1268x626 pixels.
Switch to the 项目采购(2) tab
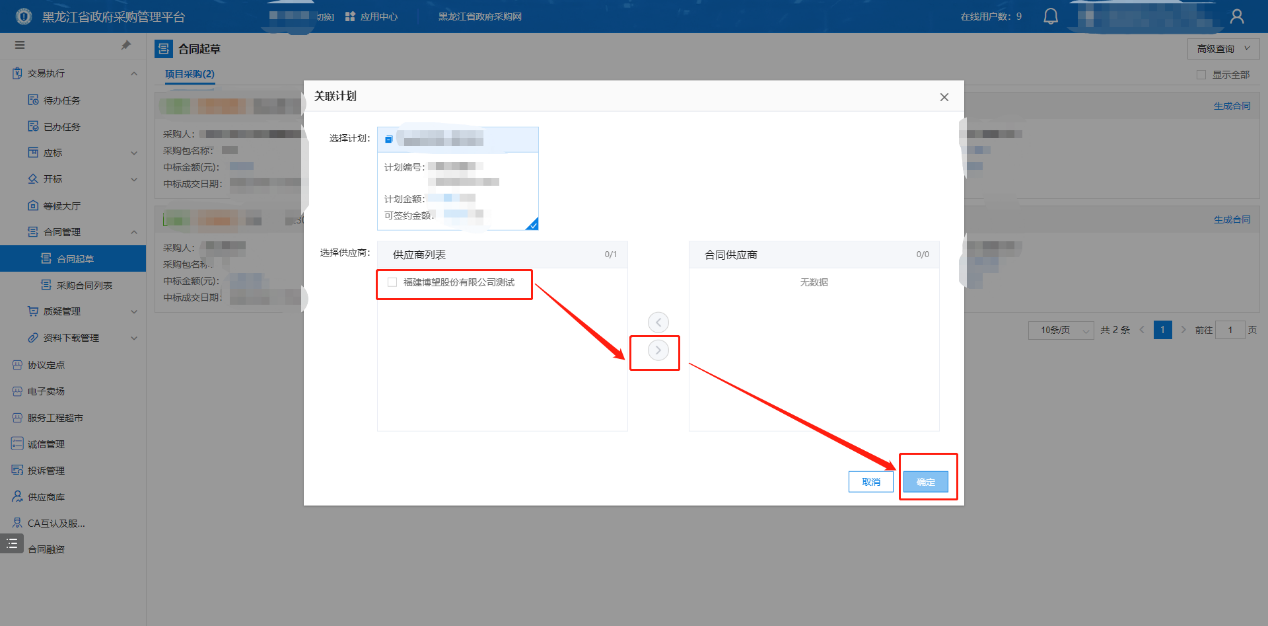tap(189, 75)
